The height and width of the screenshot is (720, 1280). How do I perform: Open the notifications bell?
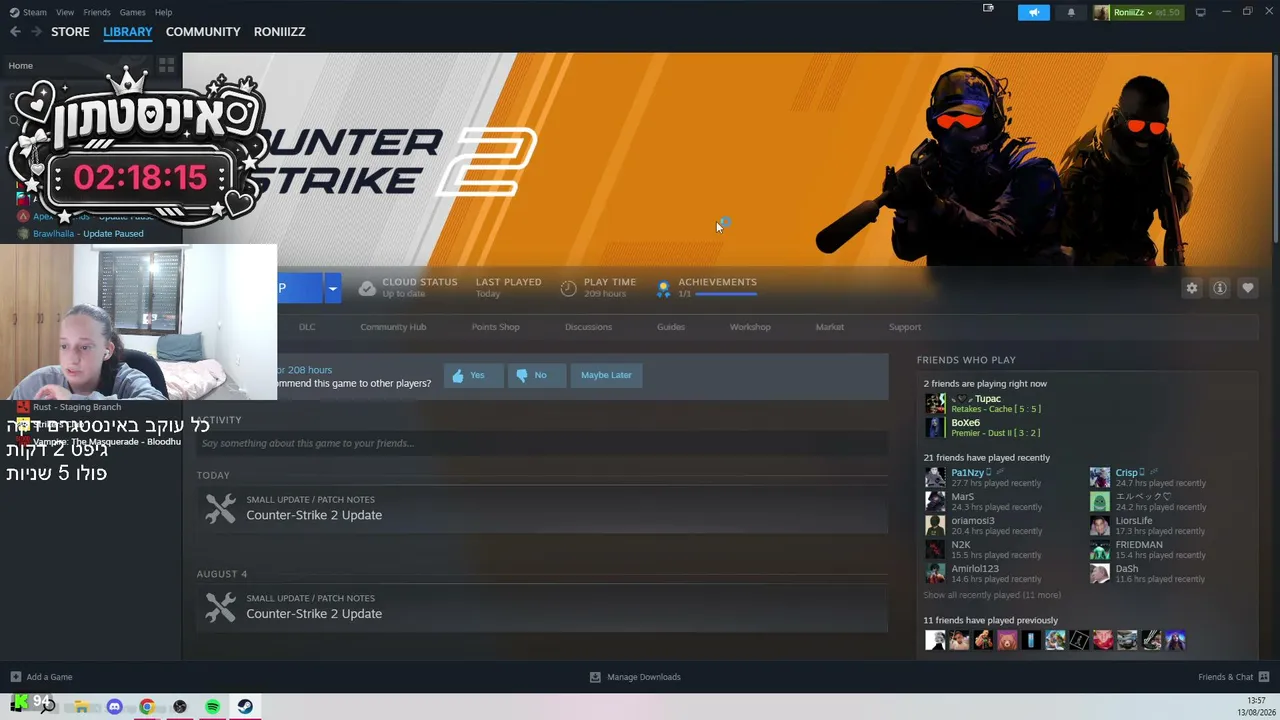1071,12
